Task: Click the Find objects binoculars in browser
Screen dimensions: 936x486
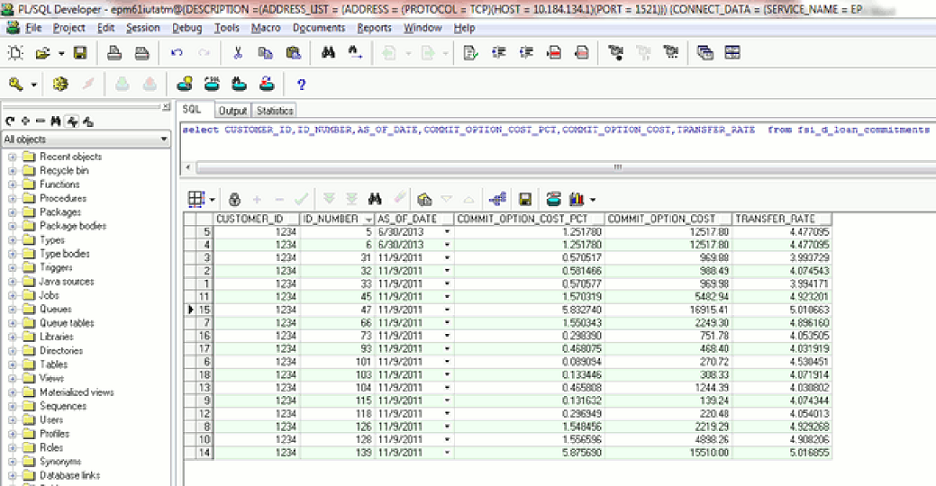Action: point(56,121)
